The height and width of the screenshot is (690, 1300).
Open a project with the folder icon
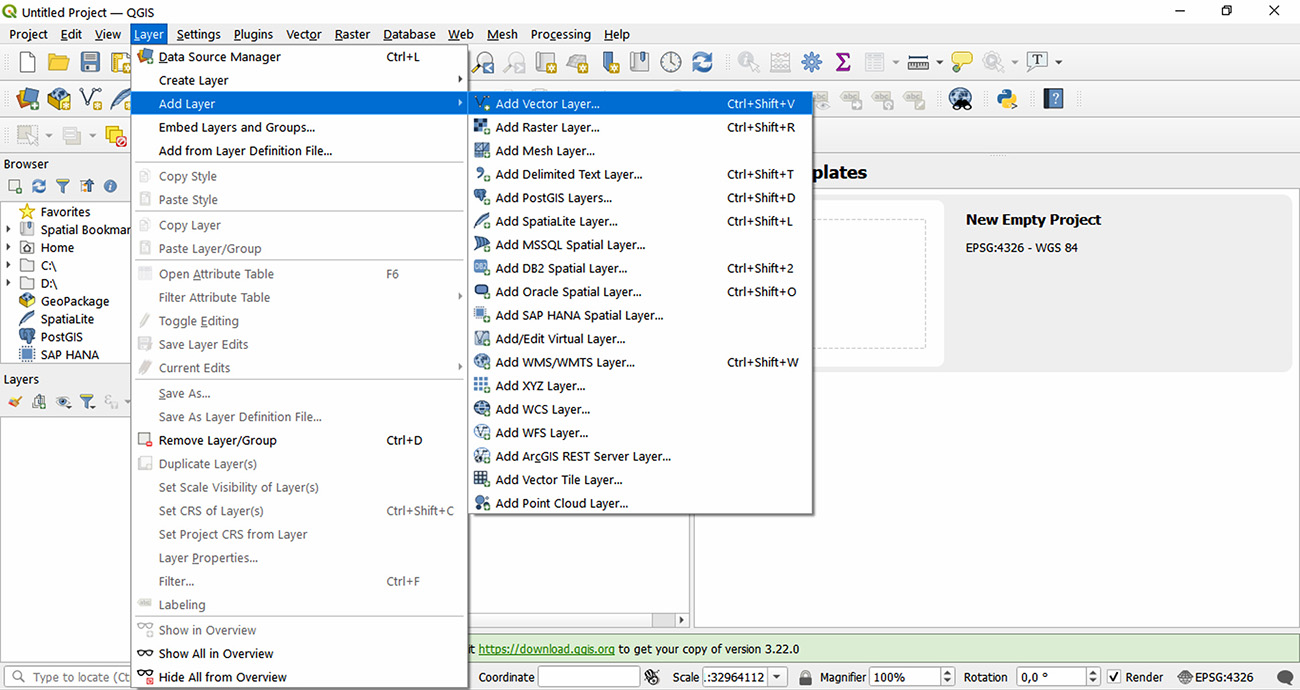[x=58, y=62]
